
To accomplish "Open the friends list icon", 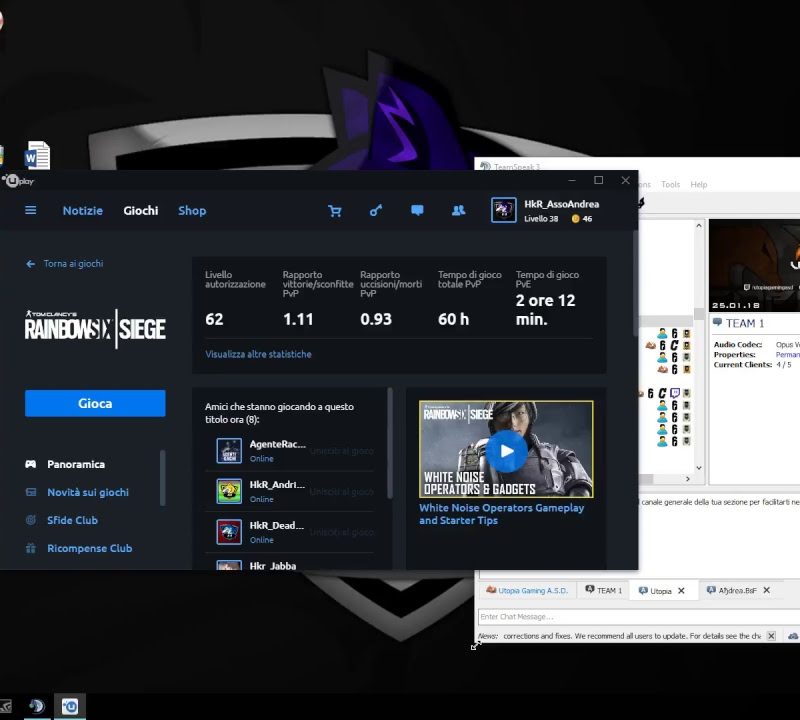I will click(x=458, y=210).
